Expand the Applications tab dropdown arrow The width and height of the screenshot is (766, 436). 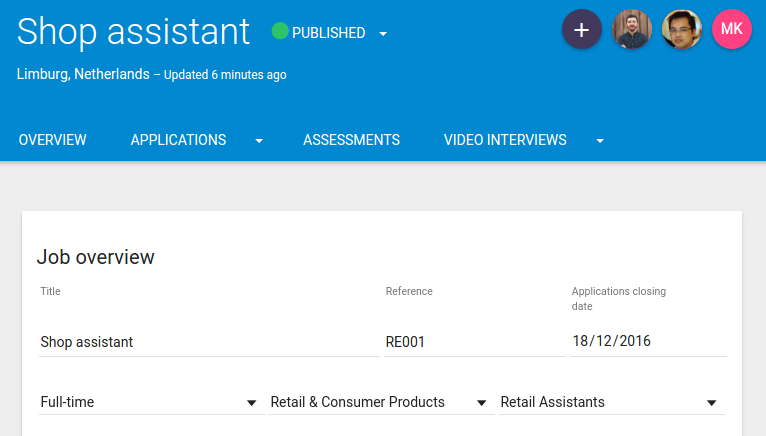coord(259,141)
